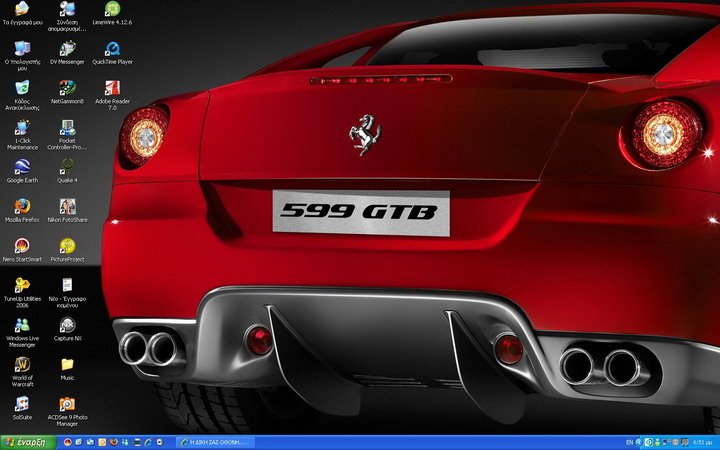Click the Messenger buddy tray icon
720x450 pixels.
point(657,442)
